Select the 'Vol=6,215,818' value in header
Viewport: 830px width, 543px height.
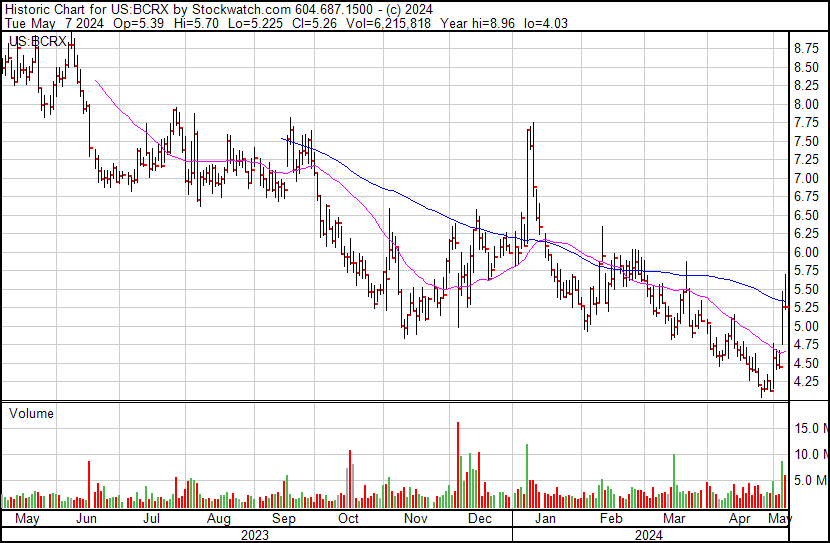(x=388, y=23)
